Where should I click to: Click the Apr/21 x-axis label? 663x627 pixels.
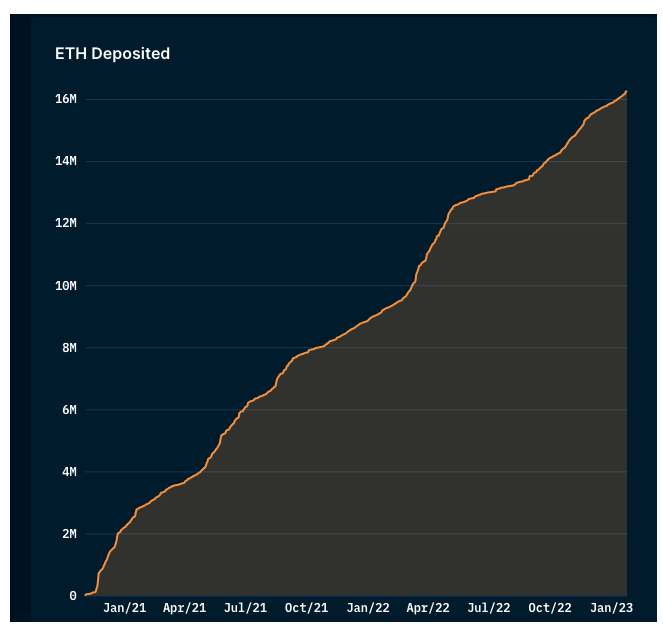pyautogui.click(x=185, y=608)
